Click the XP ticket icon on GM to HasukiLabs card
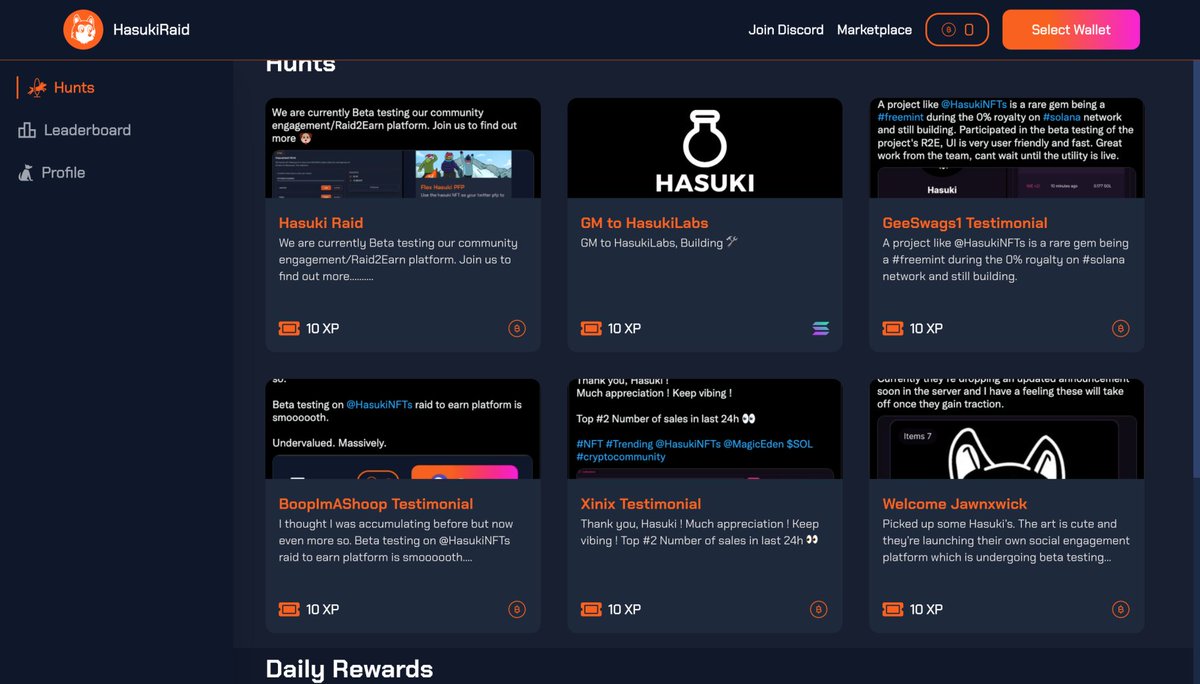The image size is (1200, 684). [x=591, y=328]
